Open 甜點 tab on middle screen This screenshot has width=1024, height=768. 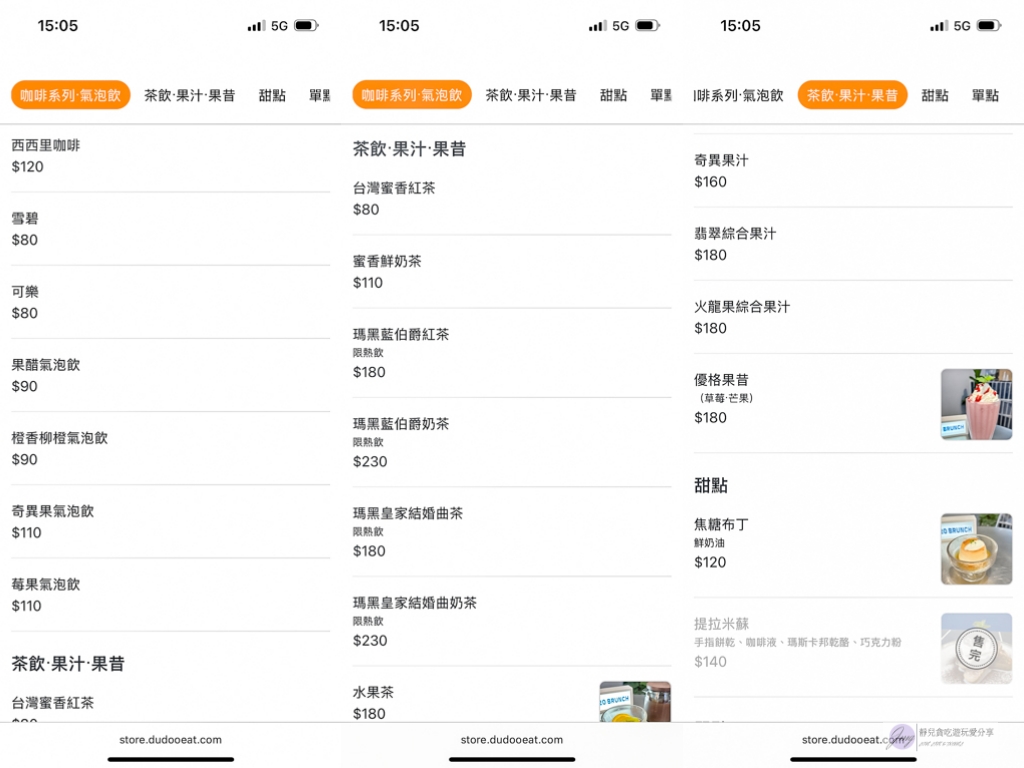(x=614, y=95)
